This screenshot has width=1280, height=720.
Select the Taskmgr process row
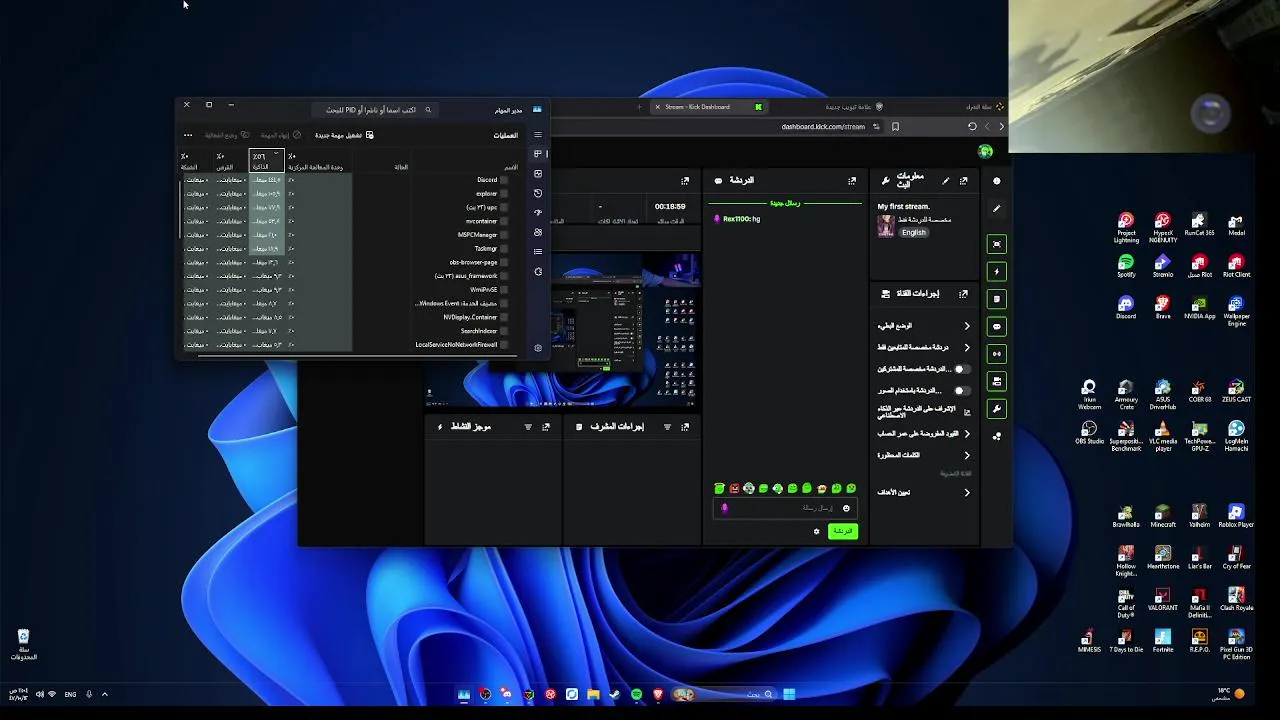345,248
